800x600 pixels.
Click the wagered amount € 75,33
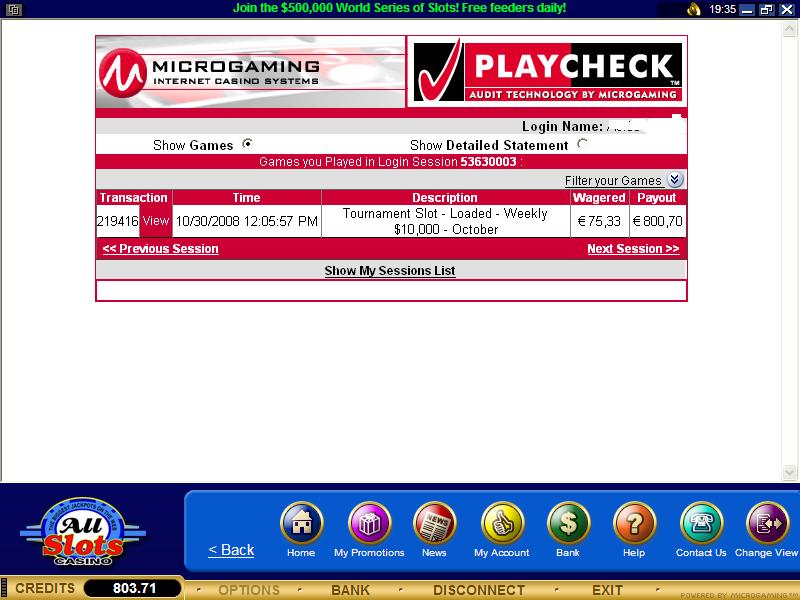[x=599, y=221]
